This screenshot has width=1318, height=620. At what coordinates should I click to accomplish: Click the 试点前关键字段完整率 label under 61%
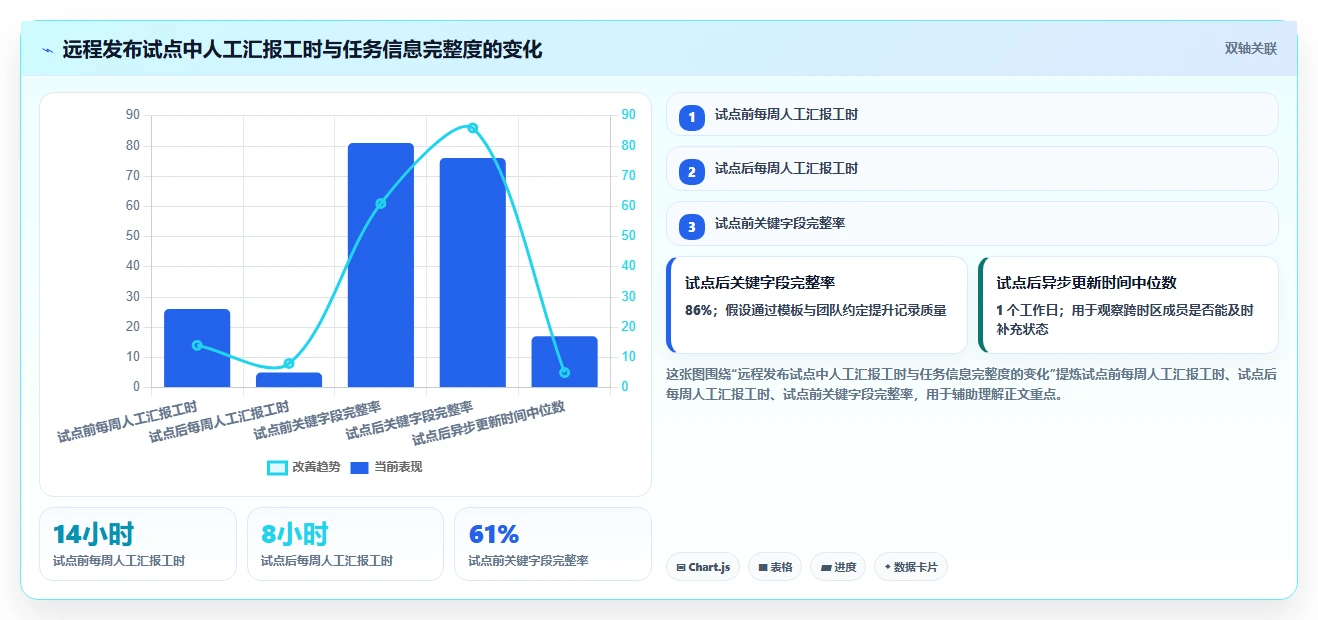[528, 561]
